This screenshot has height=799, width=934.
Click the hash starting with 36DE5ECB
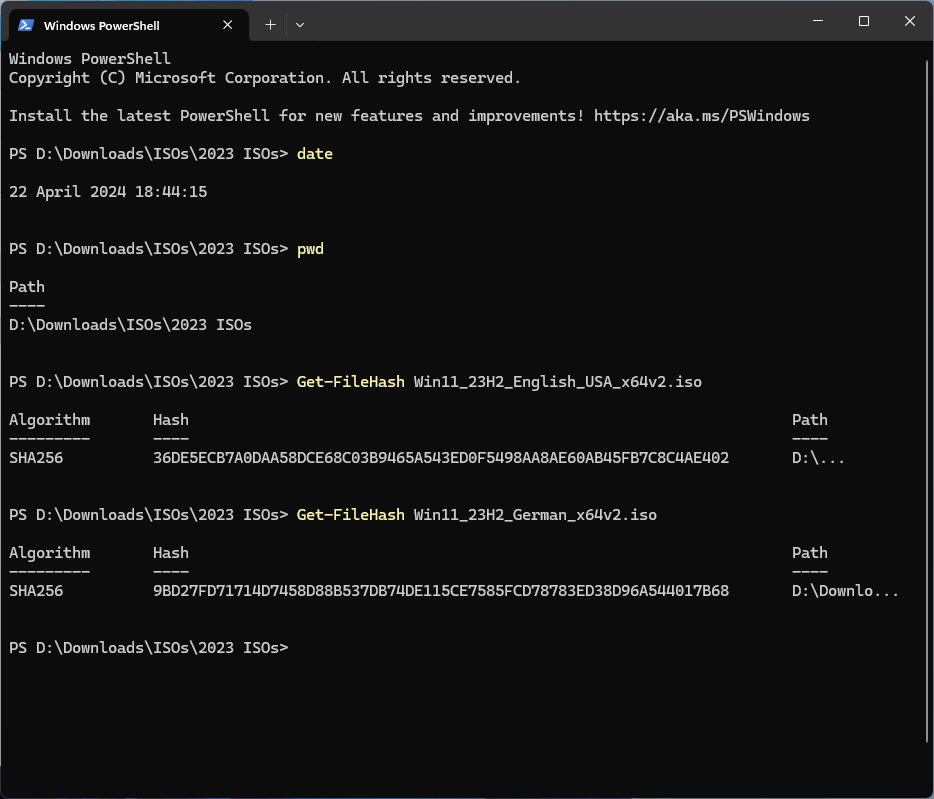[x=441, y=458]
